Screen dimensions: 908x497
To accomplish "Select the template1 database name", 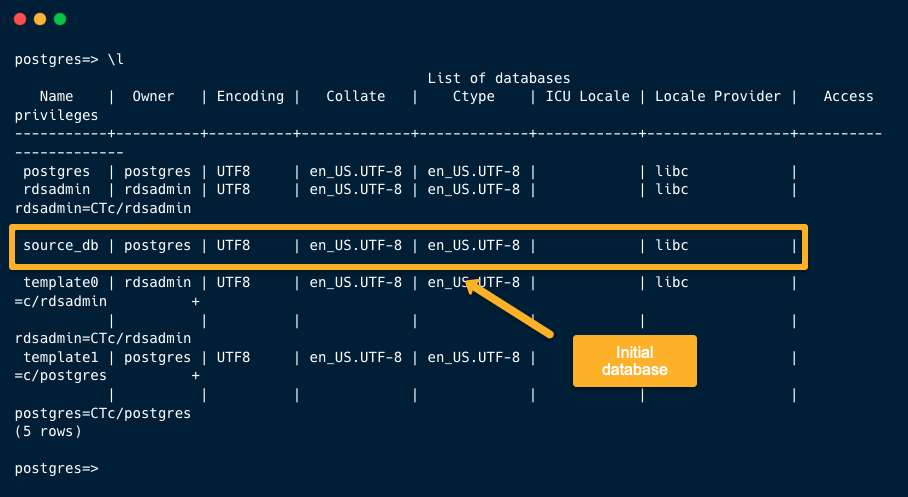I will point(61,357).
